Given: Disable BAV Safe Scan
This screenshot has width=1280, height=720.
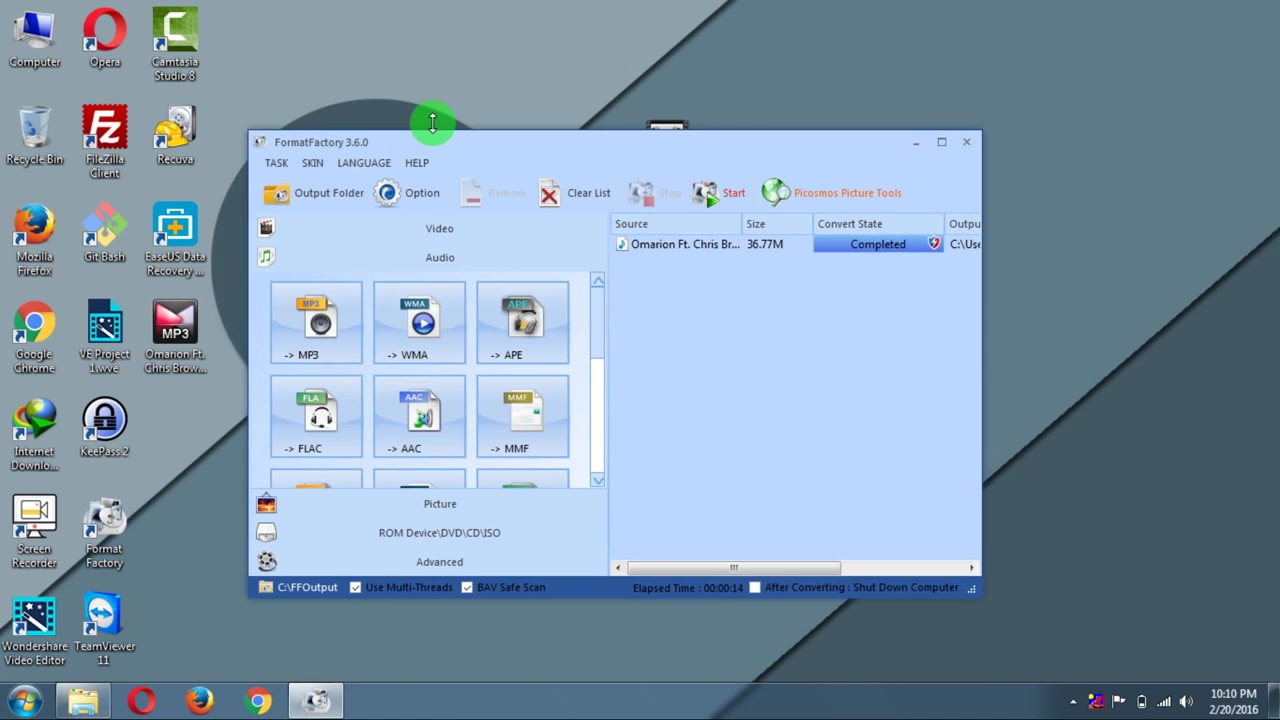Looking at the screenshot, I should [x=467, y=587].
